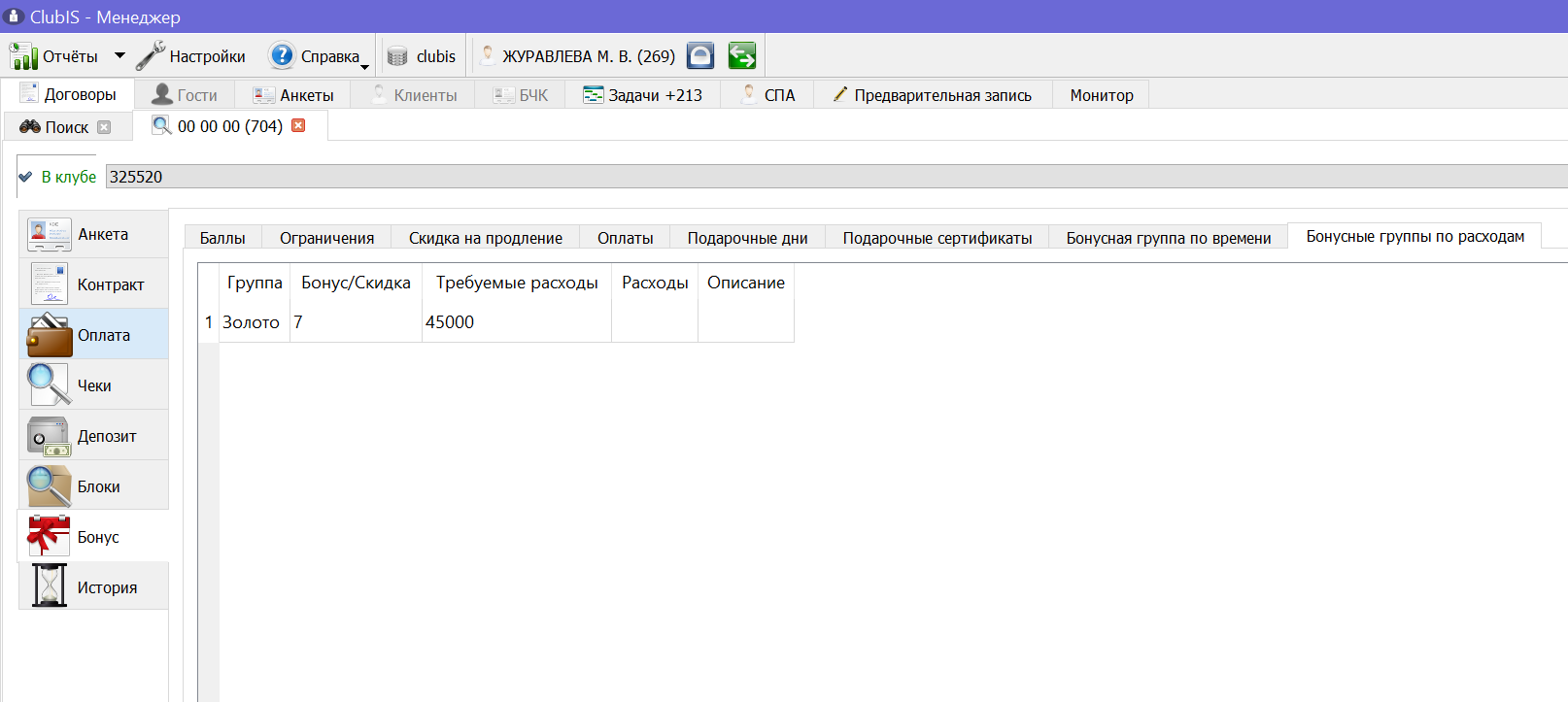This screenshot has width=1568, height=702.
Task: Open the Задачи +213 tab
Action: point(642,95)
